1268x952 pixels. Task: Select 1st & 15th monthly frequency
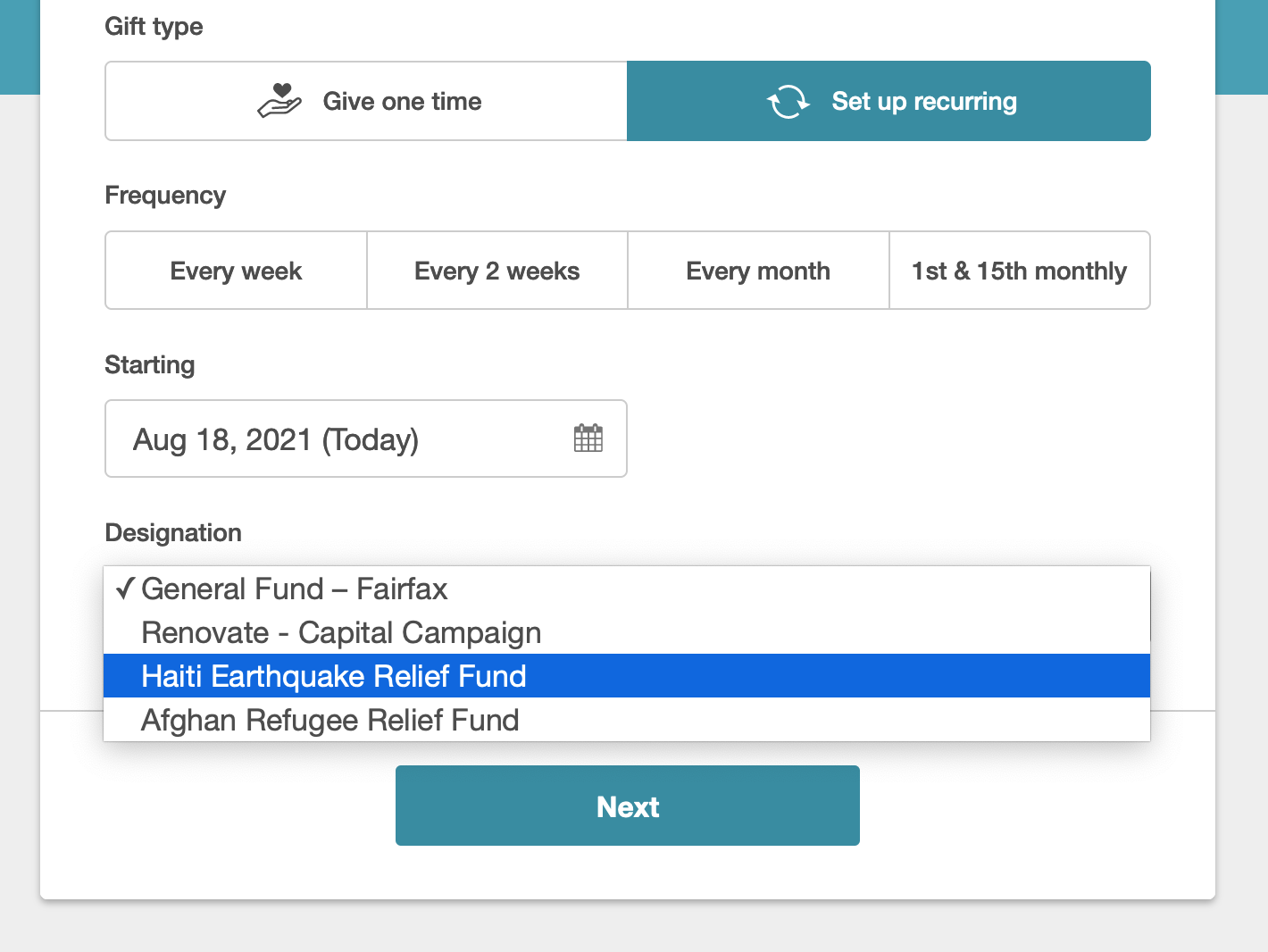point(1019,271)
